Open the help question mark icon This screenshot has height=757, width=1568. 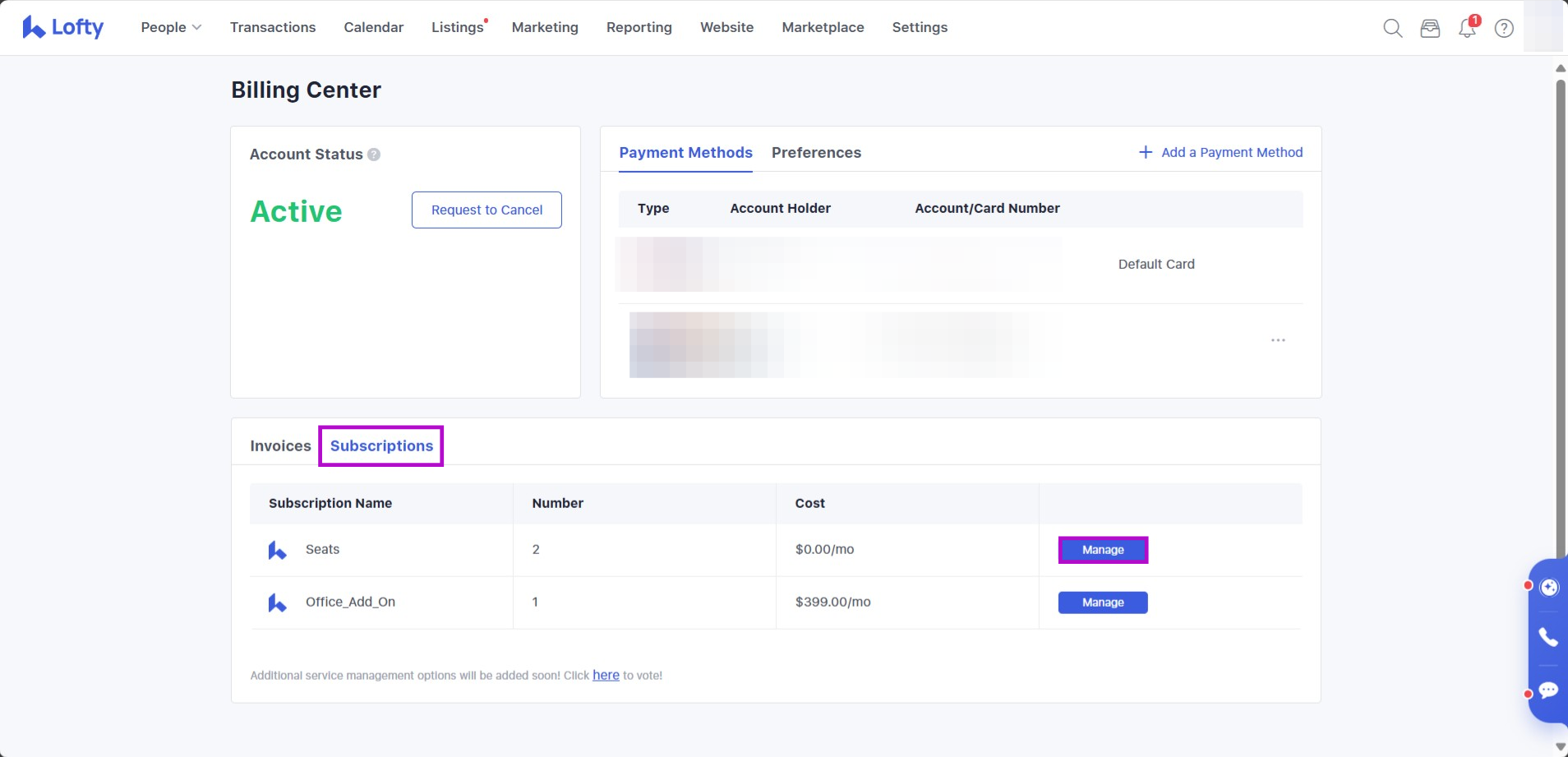1504,28
